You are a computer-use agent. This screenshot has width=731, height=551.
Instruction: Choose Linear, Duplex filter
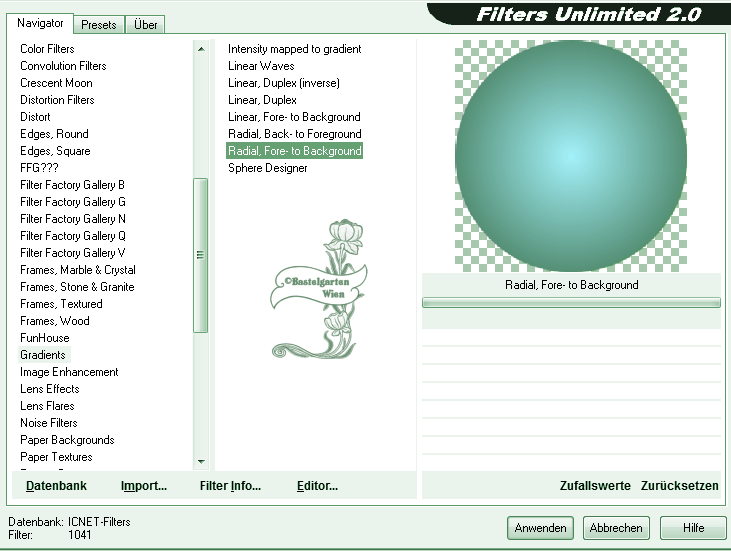(262, 100)
